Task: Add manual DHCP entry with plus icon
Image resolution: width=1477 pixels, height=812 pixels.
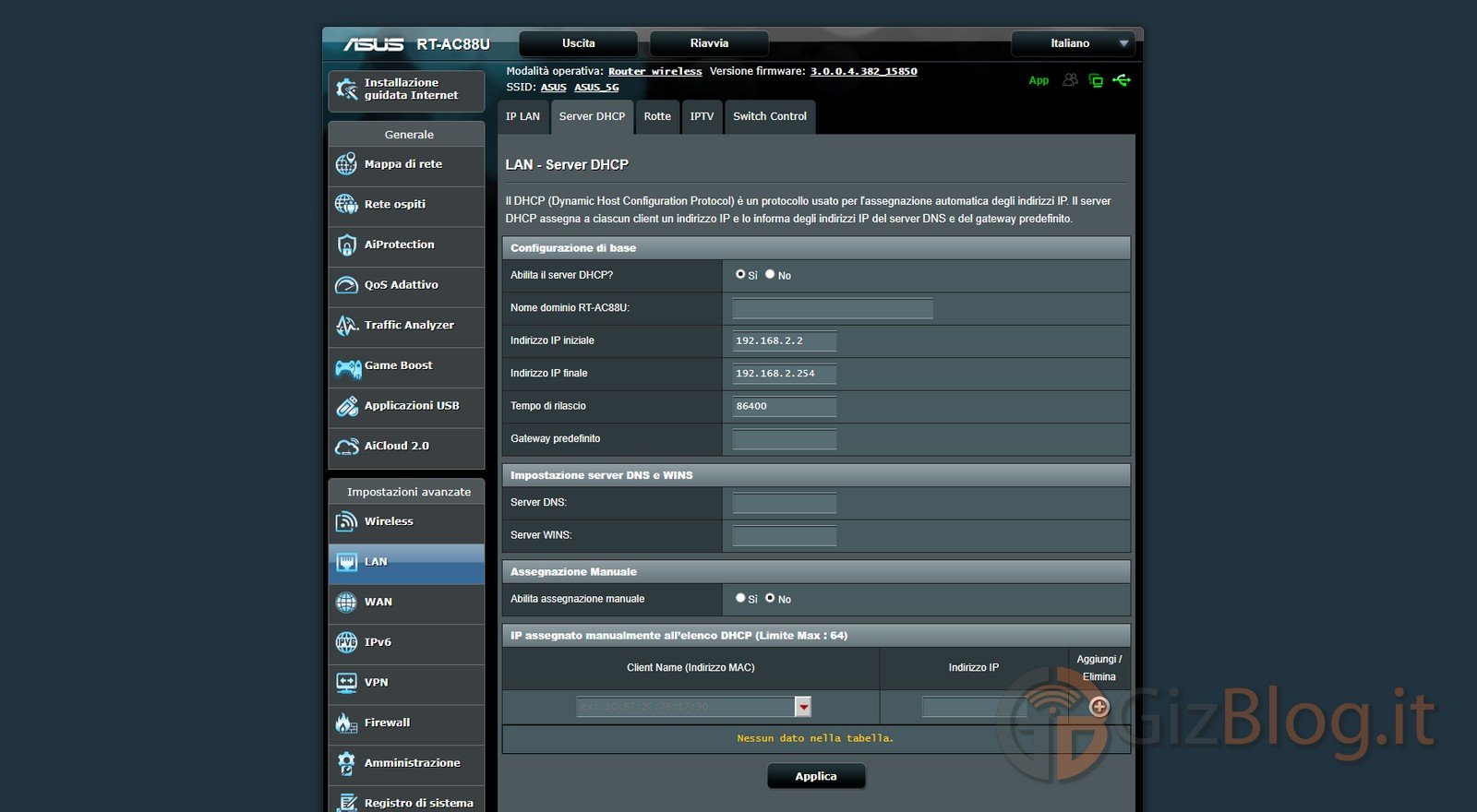Action: coord(1099,707)
